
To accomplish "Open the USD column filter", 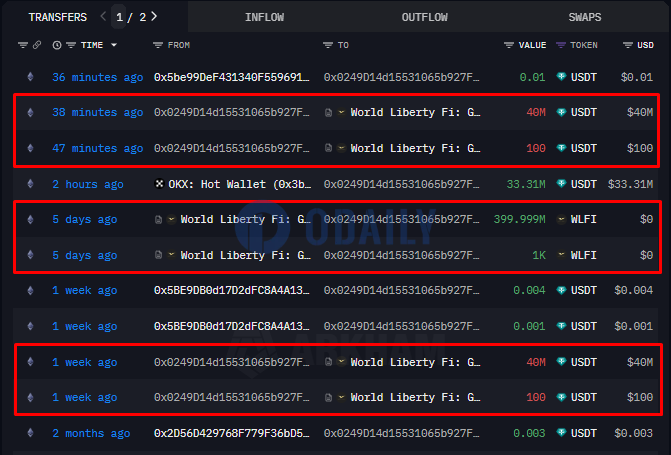I will tap(628, 45).
